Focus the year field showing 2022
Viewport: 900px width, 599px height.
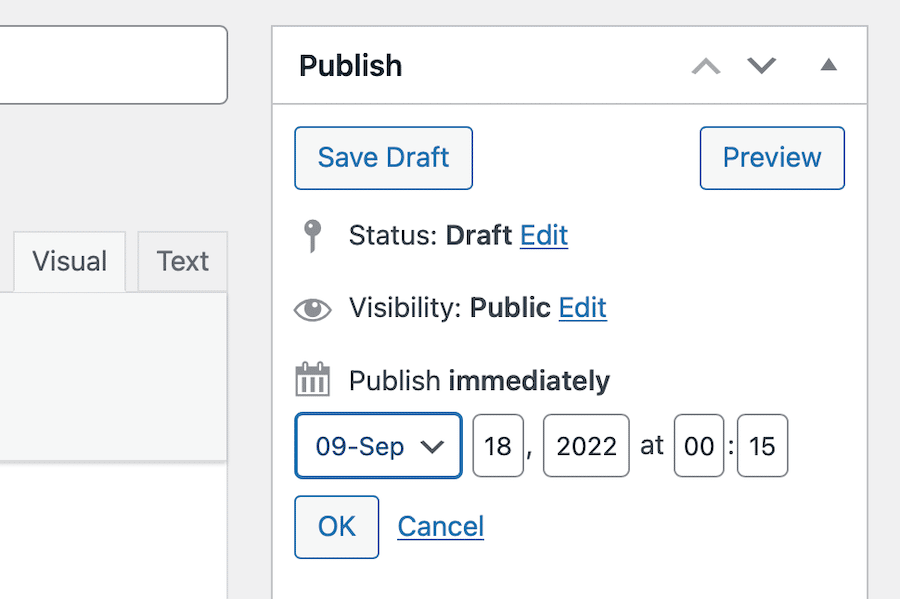tap(586, 446)
